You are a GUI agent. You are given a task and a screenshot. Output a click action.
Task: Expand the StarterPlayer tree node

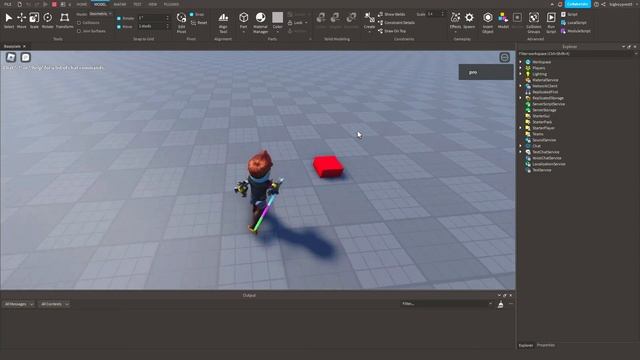[520, 128]
